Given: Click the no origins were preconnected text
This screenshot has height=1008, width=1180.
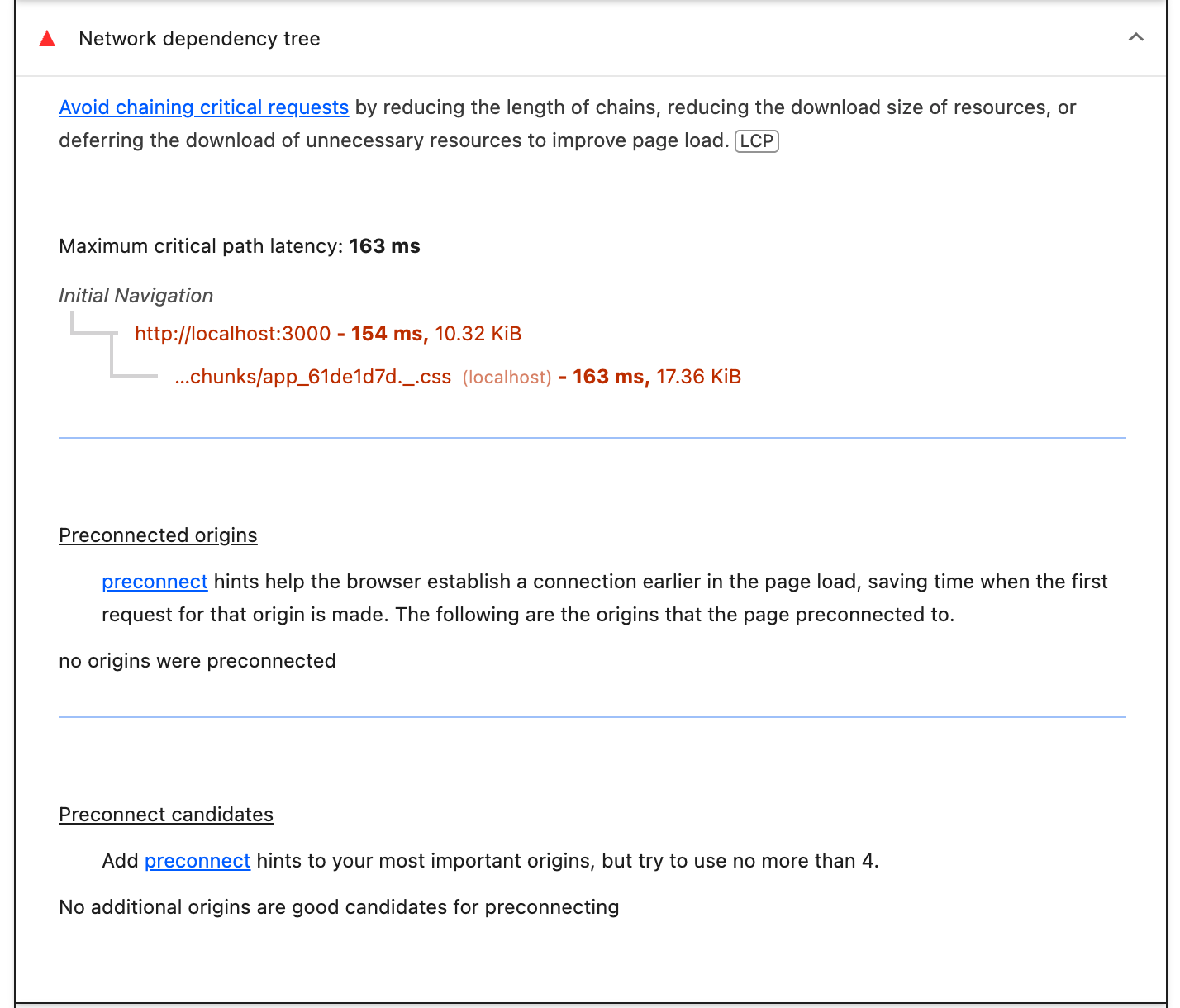Looking at the screenshot, I should (197, 661).
